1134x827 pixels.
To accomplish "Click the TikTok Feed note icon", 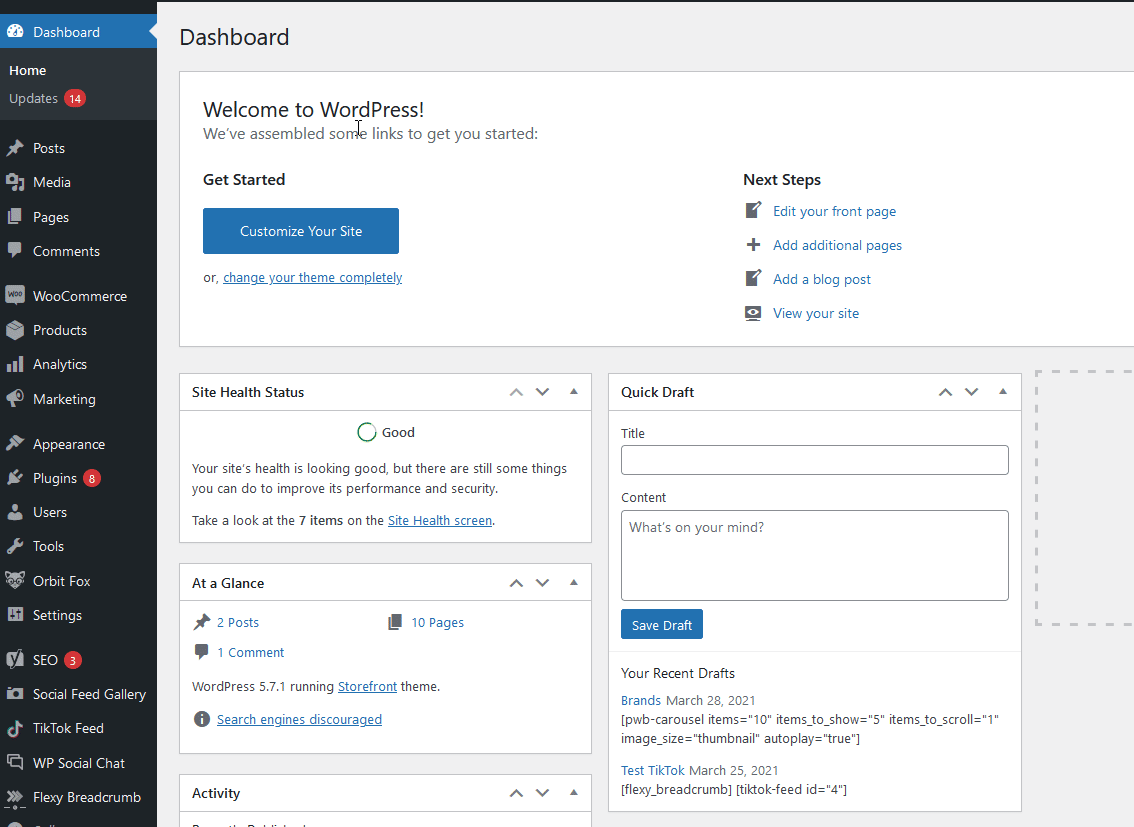I will point(15,729).
